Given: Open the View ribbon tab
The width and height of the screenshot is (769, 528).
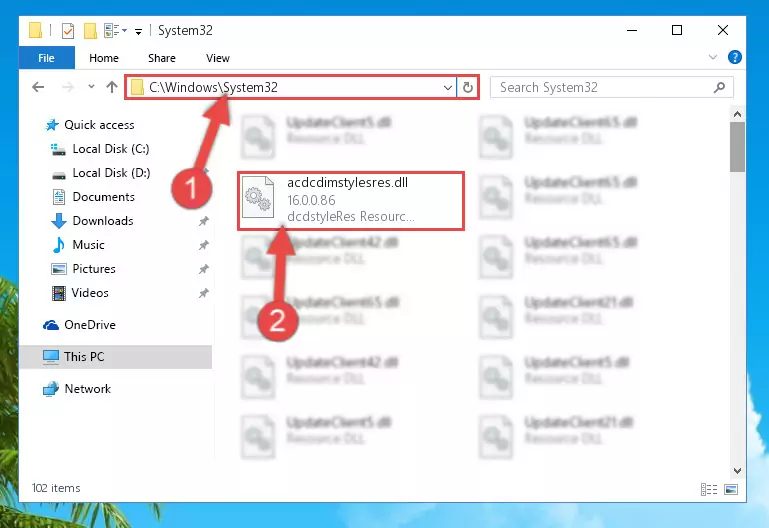Looking at the screenshot, I should (x=218, y=58).
